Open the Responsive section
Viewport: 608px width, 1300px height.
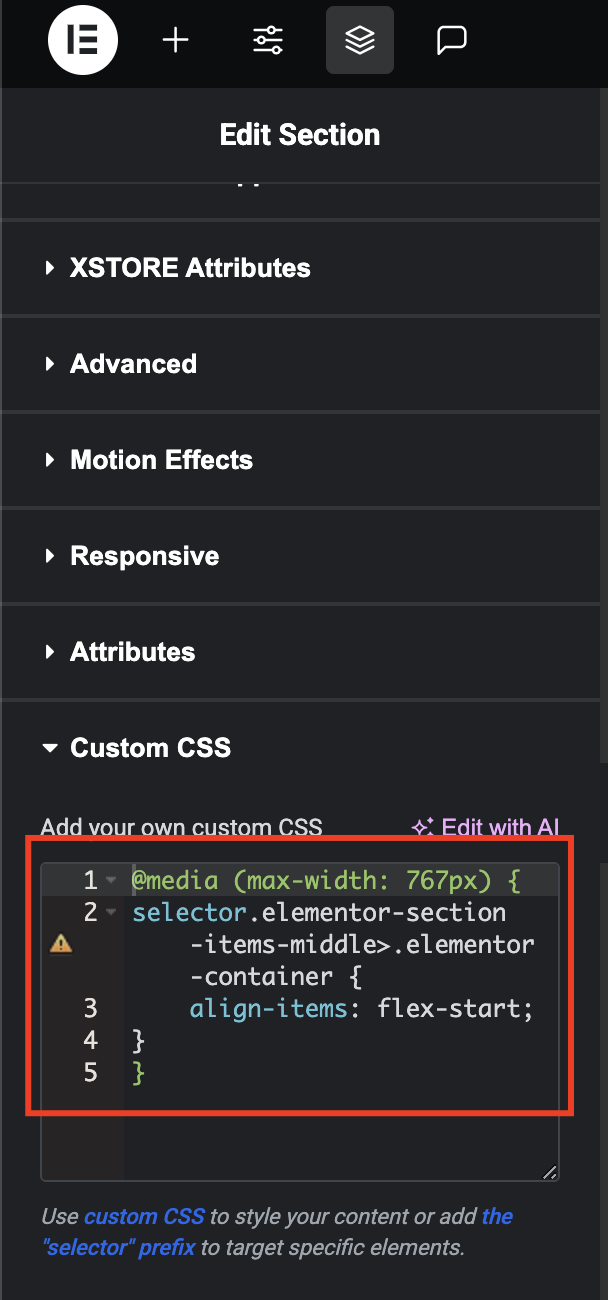[x=304, y=556]
